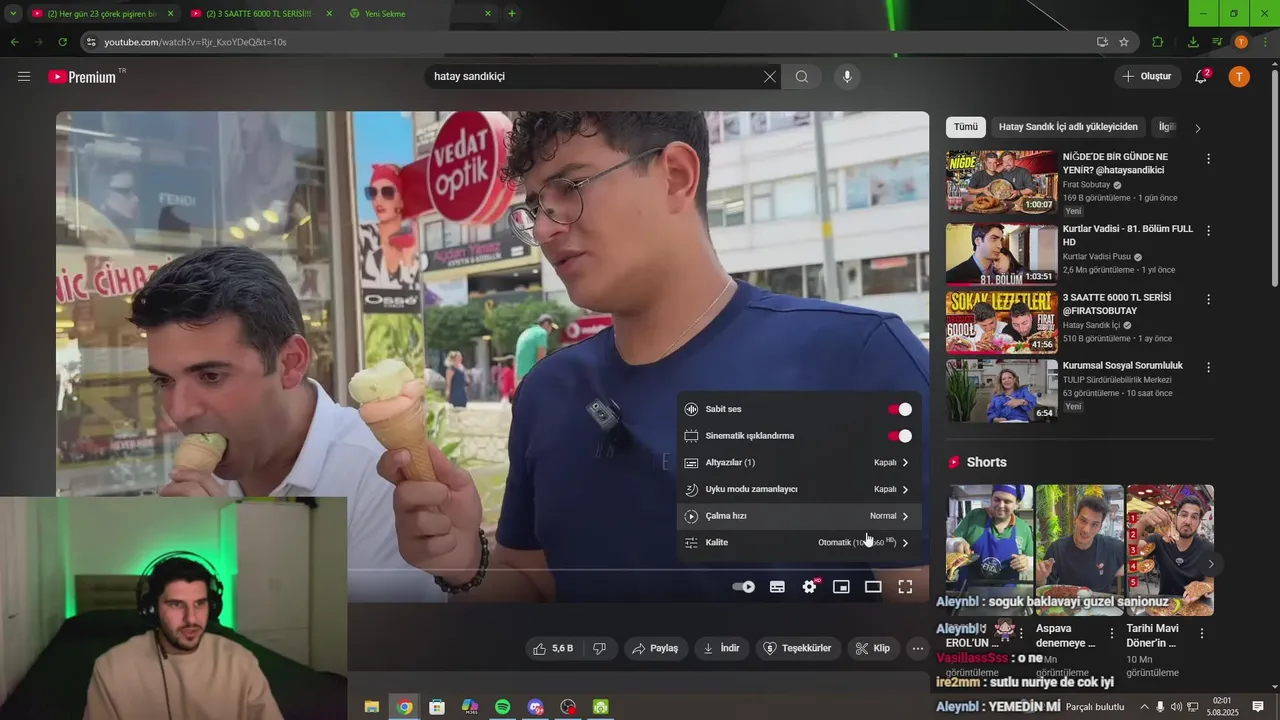Image resolution: width=1280 pixels, height=720 pixels.
Task: Switch to theater mode
Action: pyautogui.click(x=873, y=587)
